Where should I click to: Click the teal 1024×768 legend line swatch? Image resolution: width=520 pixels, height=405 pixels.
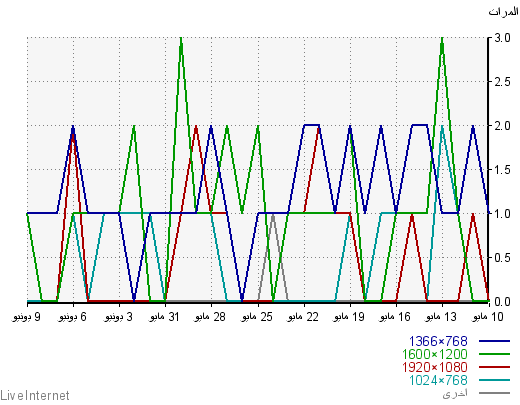(494, 380)
